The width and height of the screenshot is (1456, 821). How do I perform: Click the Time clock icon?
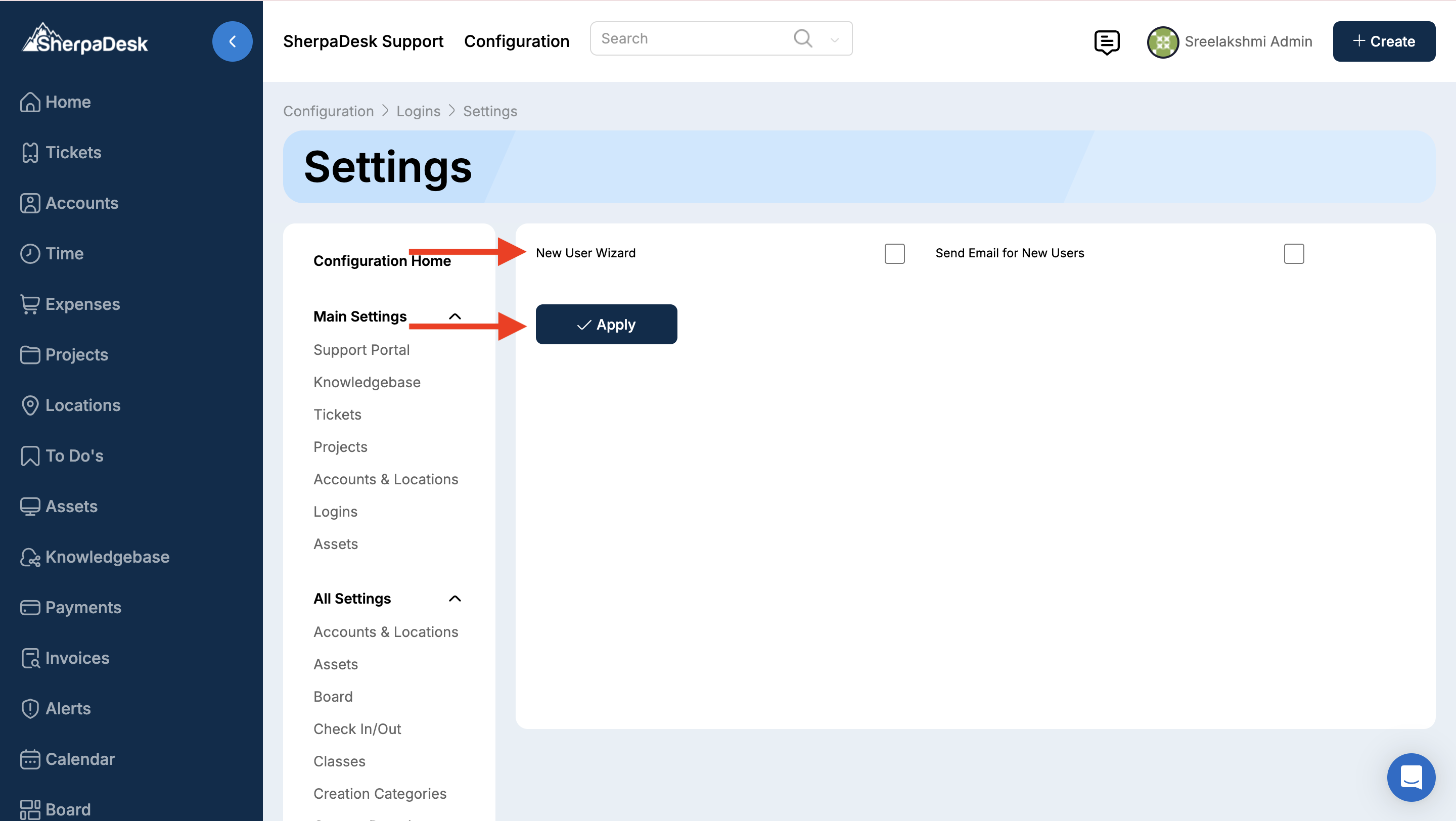30,254
